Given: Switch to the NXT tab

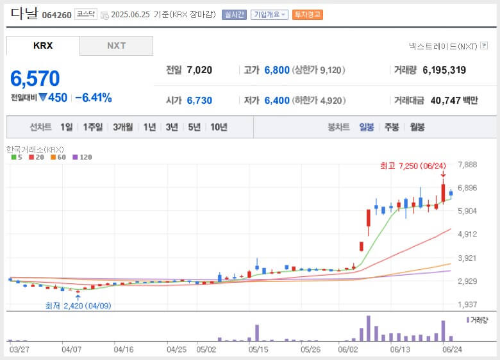Looking at the screenshot, I should click(116, 46).
